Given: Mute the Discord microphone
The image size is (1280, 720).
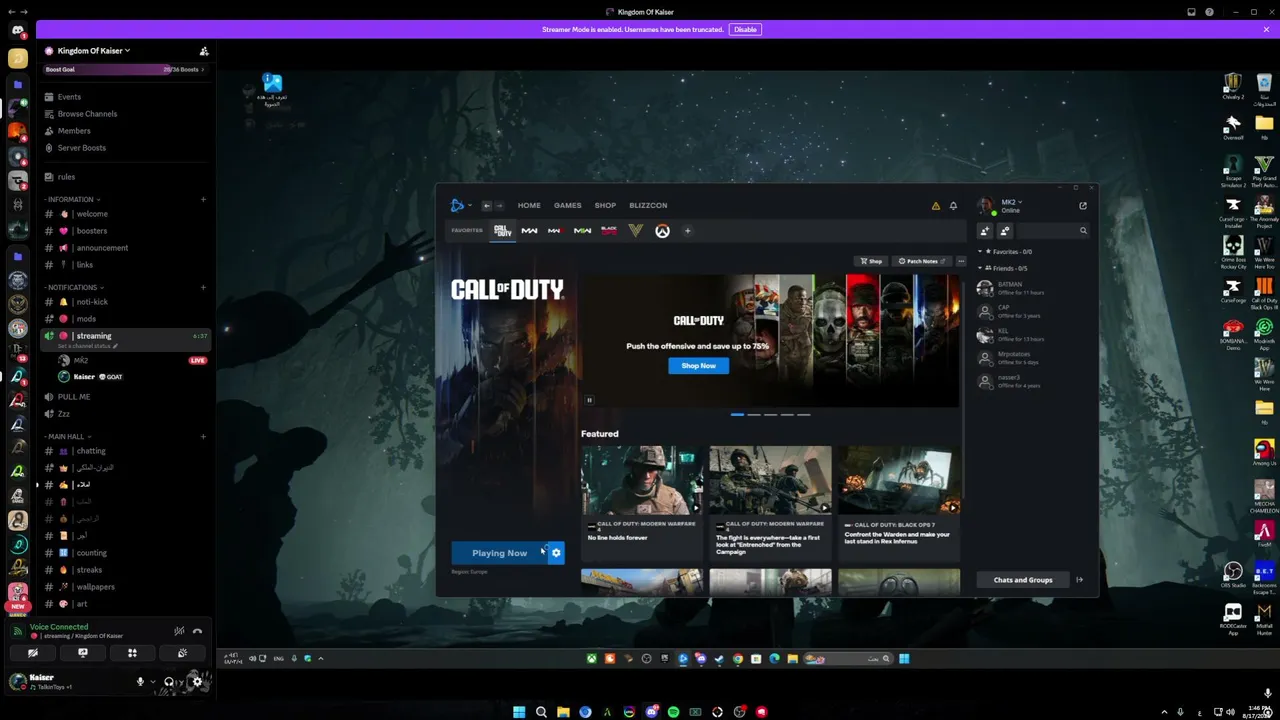Looking at the screenshot, I should point(140,682).
